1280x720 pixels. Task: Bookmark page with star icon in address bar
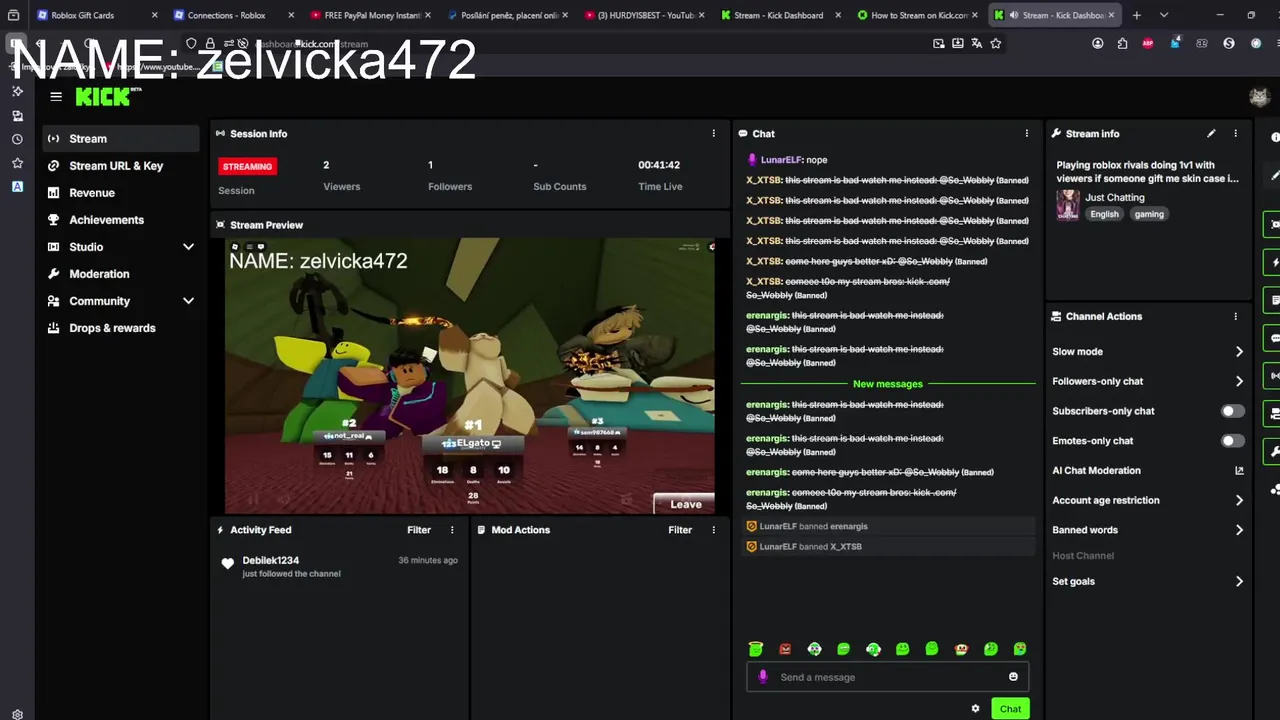pyautogui.click(x=996, y=43)
